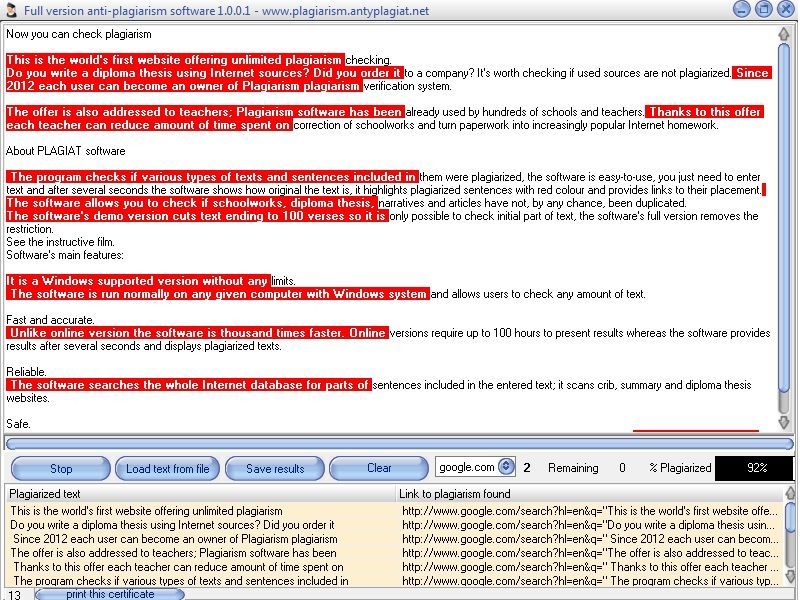Click the 'Reliable.' heading line
The height and width of the screenshot is (600, 800).
click(x=27, y=372)
